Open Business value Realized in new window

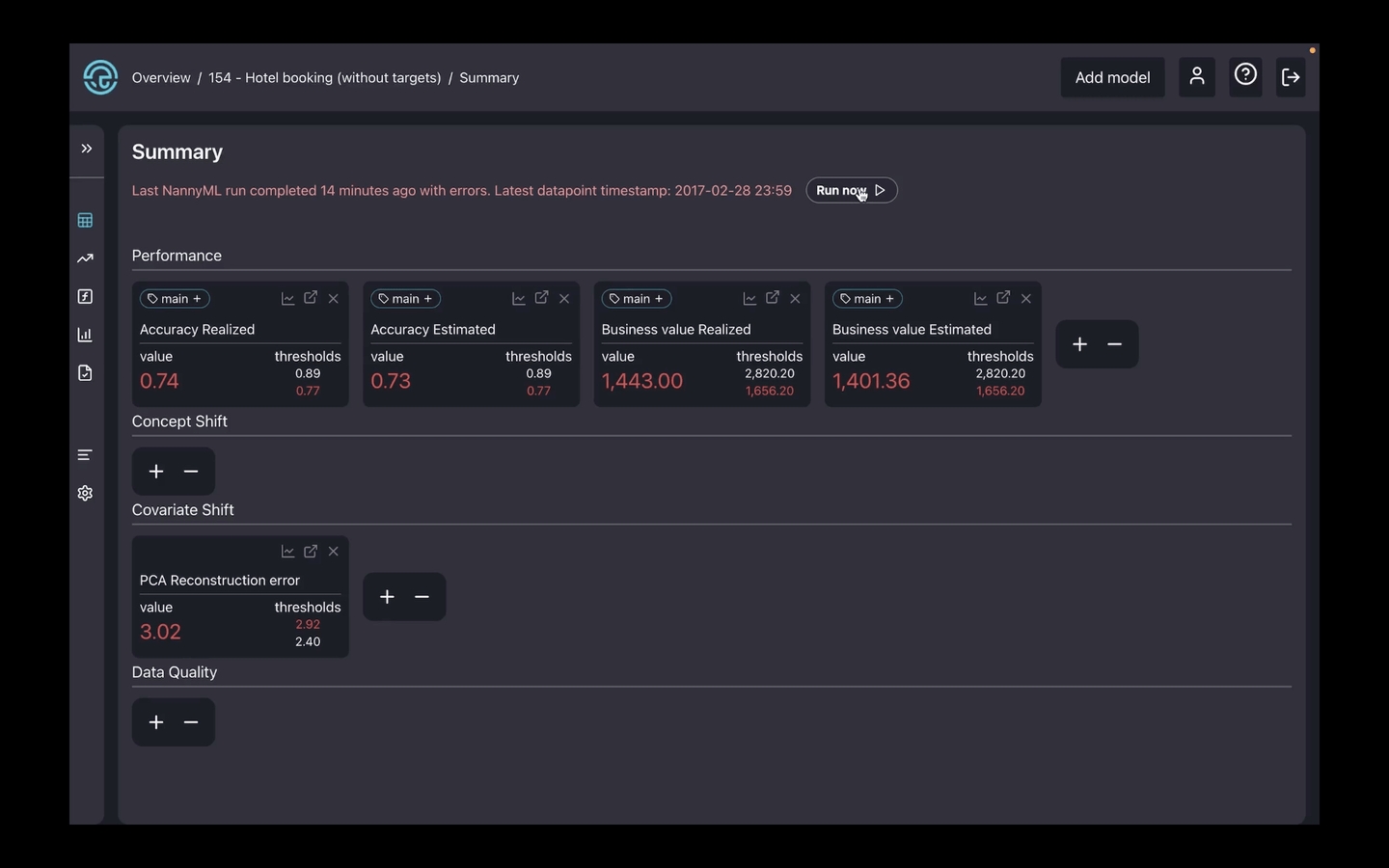(x=773, y=298)
